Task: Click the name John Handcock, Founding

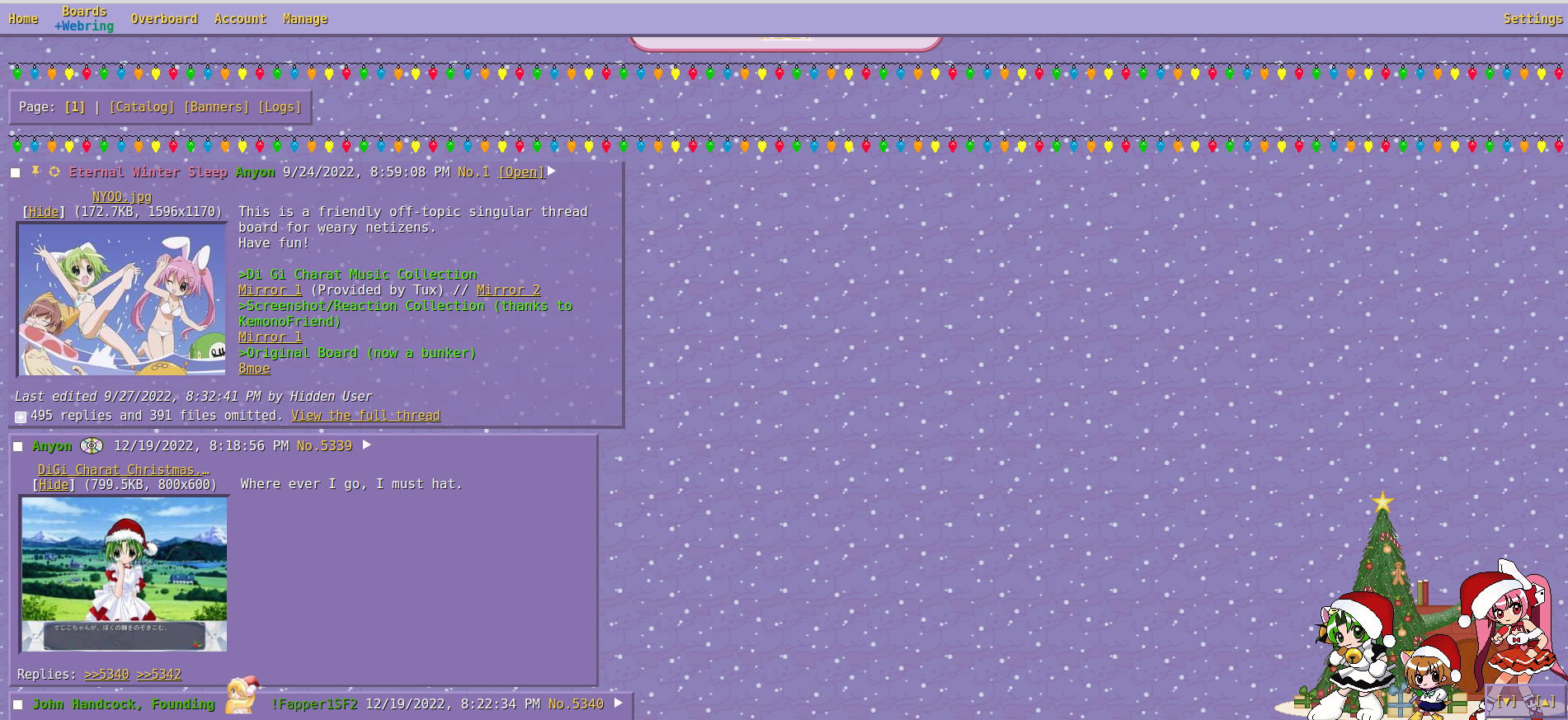Action: 124,704
